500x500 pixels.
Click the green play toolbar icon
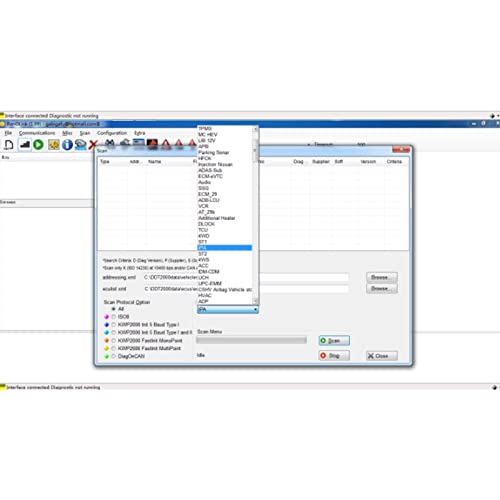[x=39, y=145]
